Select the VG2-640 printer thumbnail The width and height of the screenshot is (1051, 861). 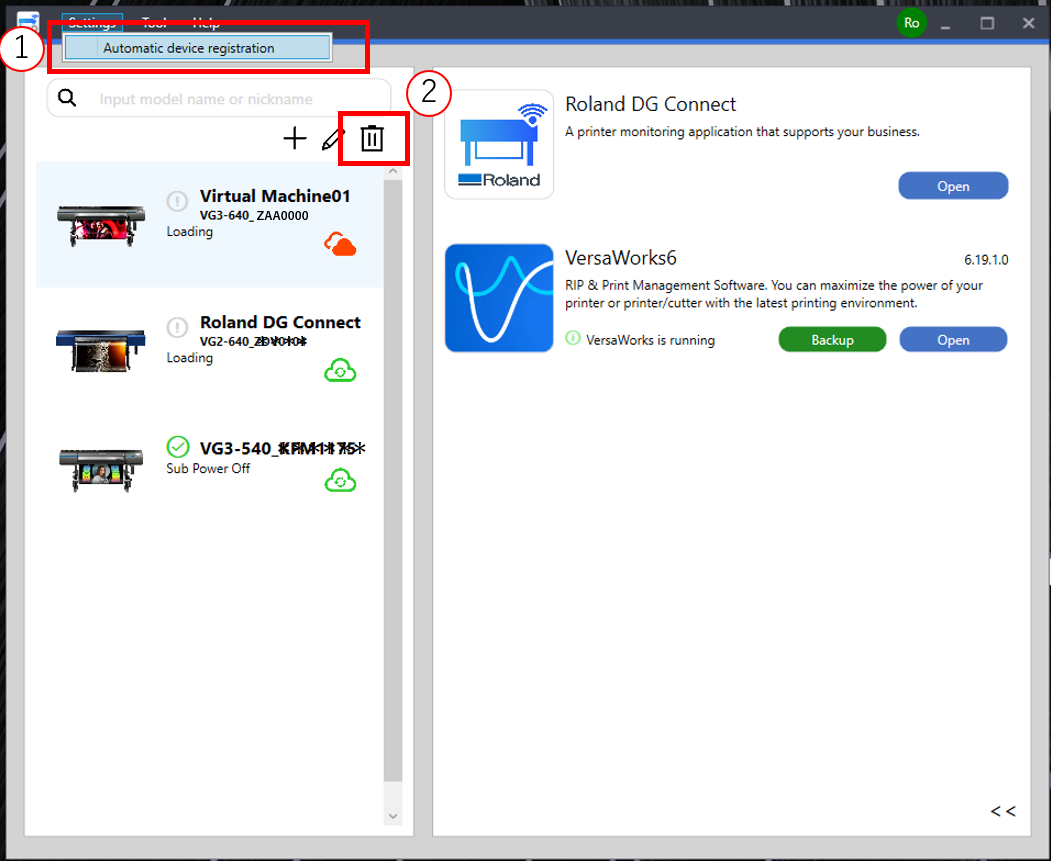(101, 350)
